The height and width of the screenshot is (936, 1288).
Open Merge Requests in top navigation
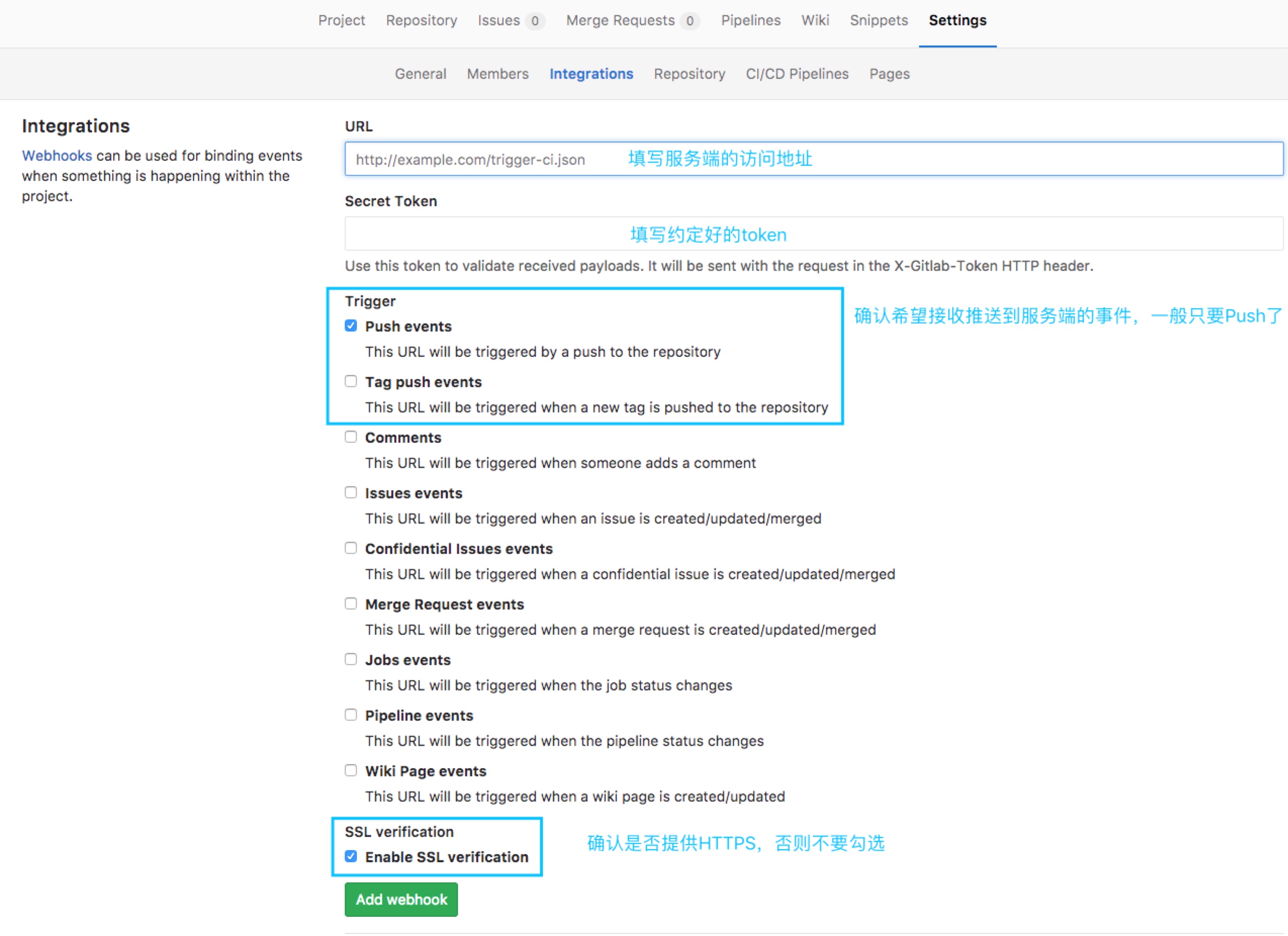click(620, 20)
